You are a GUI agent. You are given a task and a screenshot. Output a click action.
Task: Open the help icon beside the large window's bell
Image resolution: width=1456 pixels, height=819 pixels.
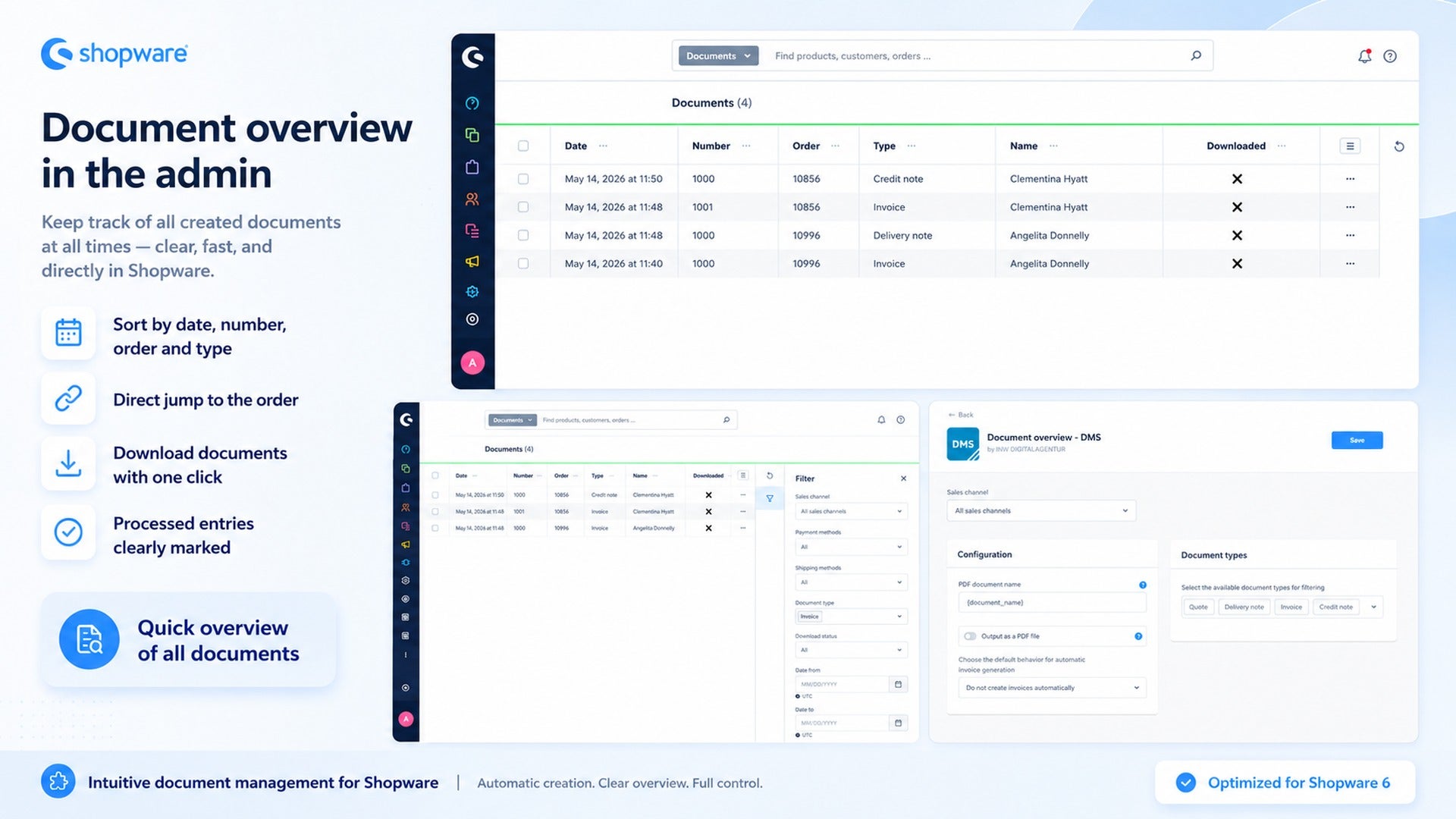pos(1390,56)
